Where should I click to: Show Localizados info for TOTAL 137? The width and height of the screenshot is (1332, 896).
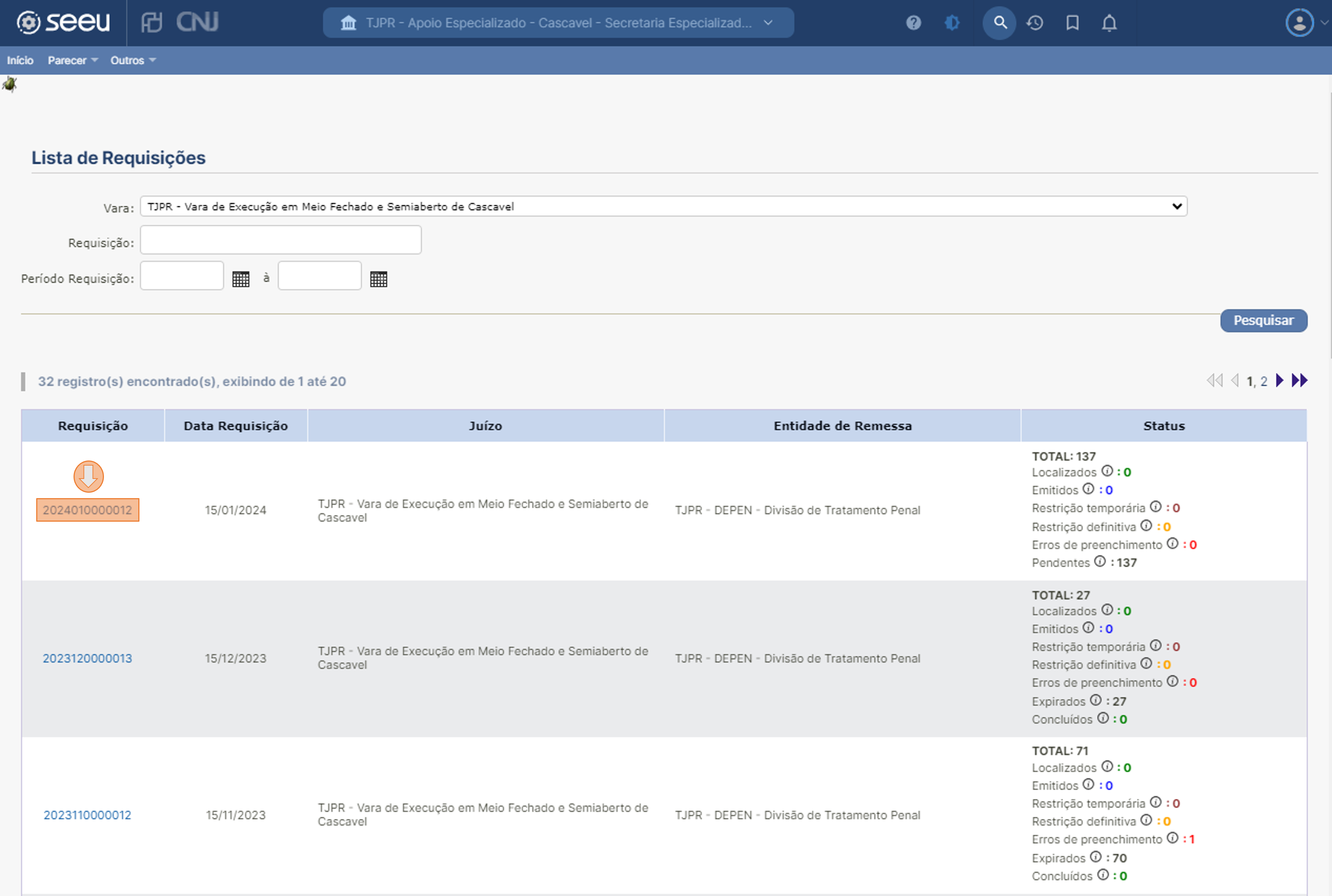[x=1107, y=471]
